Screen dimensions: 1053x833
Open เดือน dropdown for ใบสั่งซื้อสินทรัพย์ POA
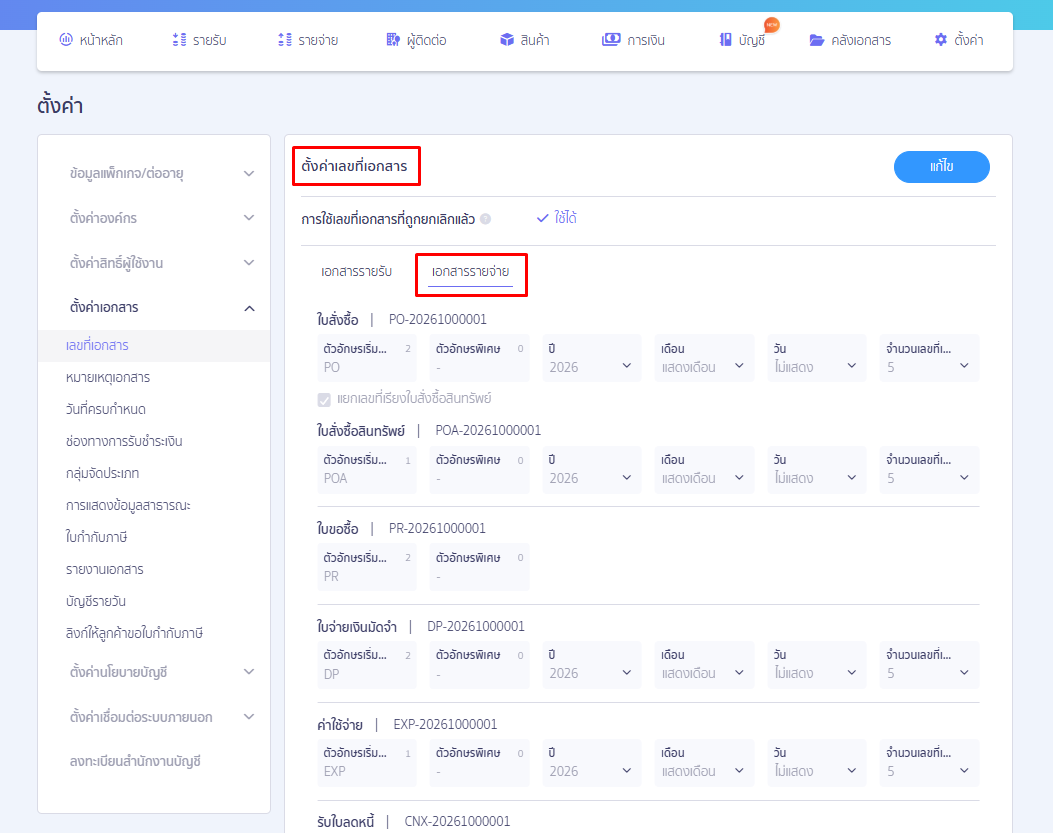704,470
